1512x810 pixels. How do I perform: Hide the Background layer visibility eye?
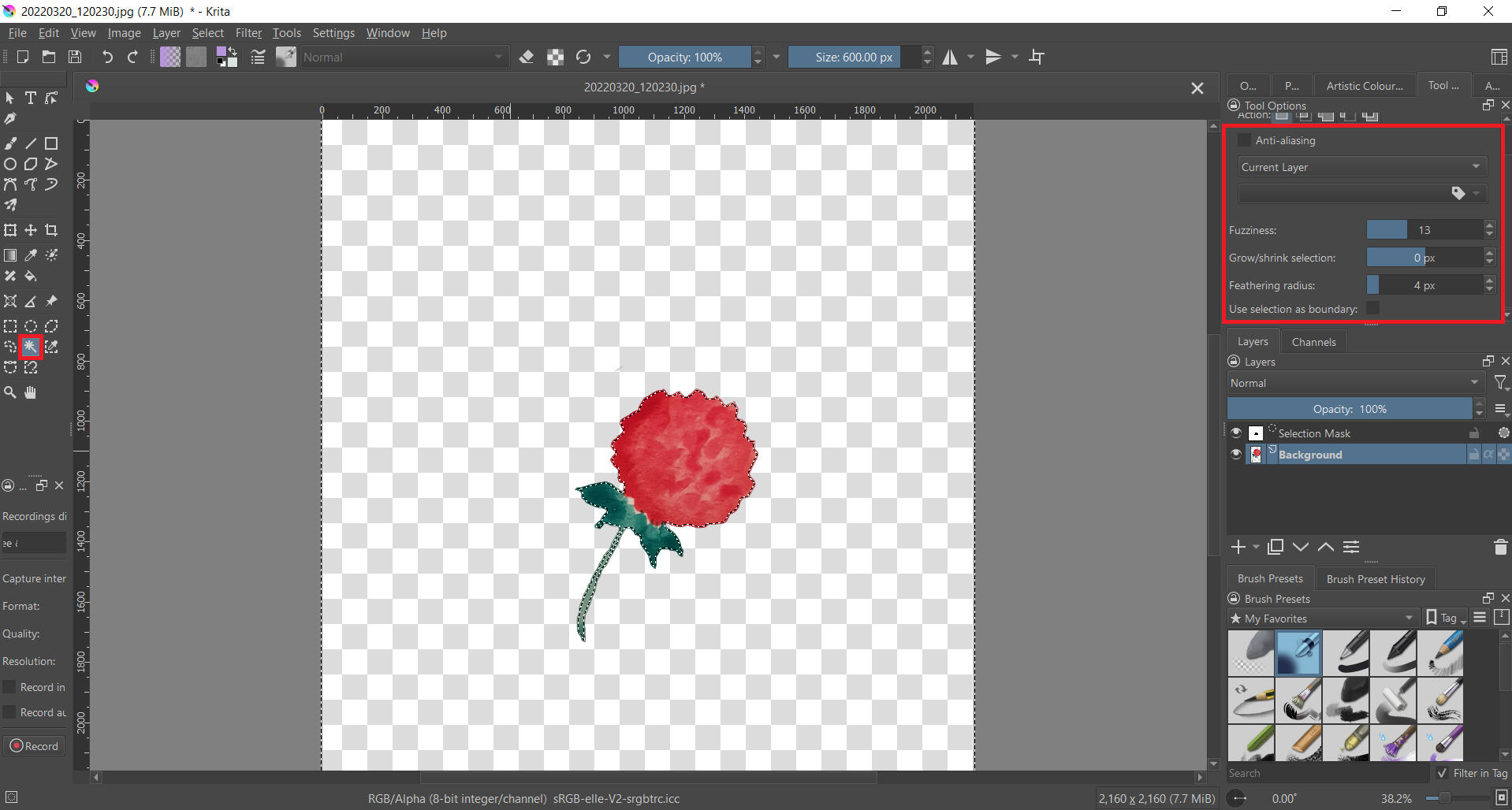[x=1236, y=455]
